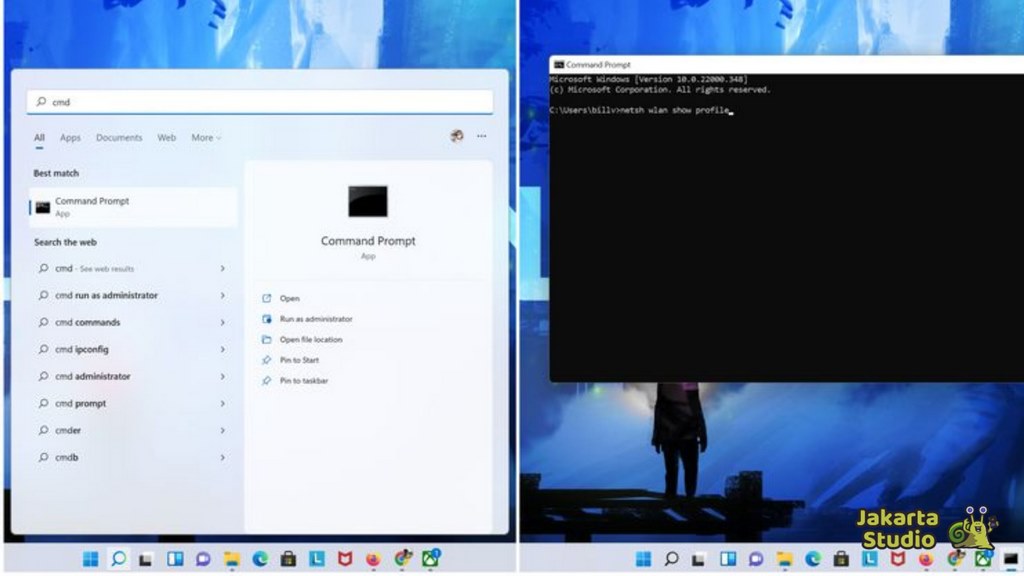Click Run as administrator for Command Prompt
The height and width of the screenshot is (576, 1024).
click(316, 319)
